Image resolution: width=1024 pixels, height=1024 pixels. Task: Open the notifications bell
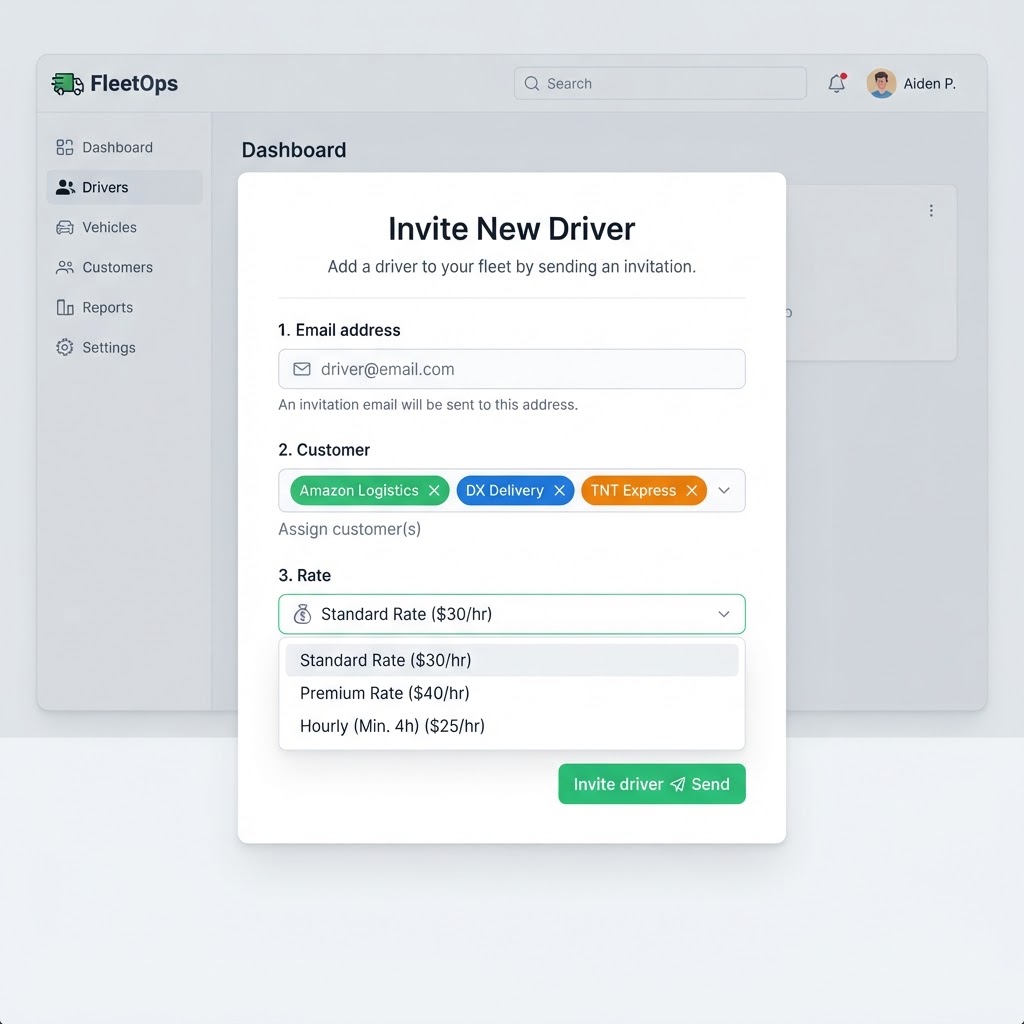837,83
